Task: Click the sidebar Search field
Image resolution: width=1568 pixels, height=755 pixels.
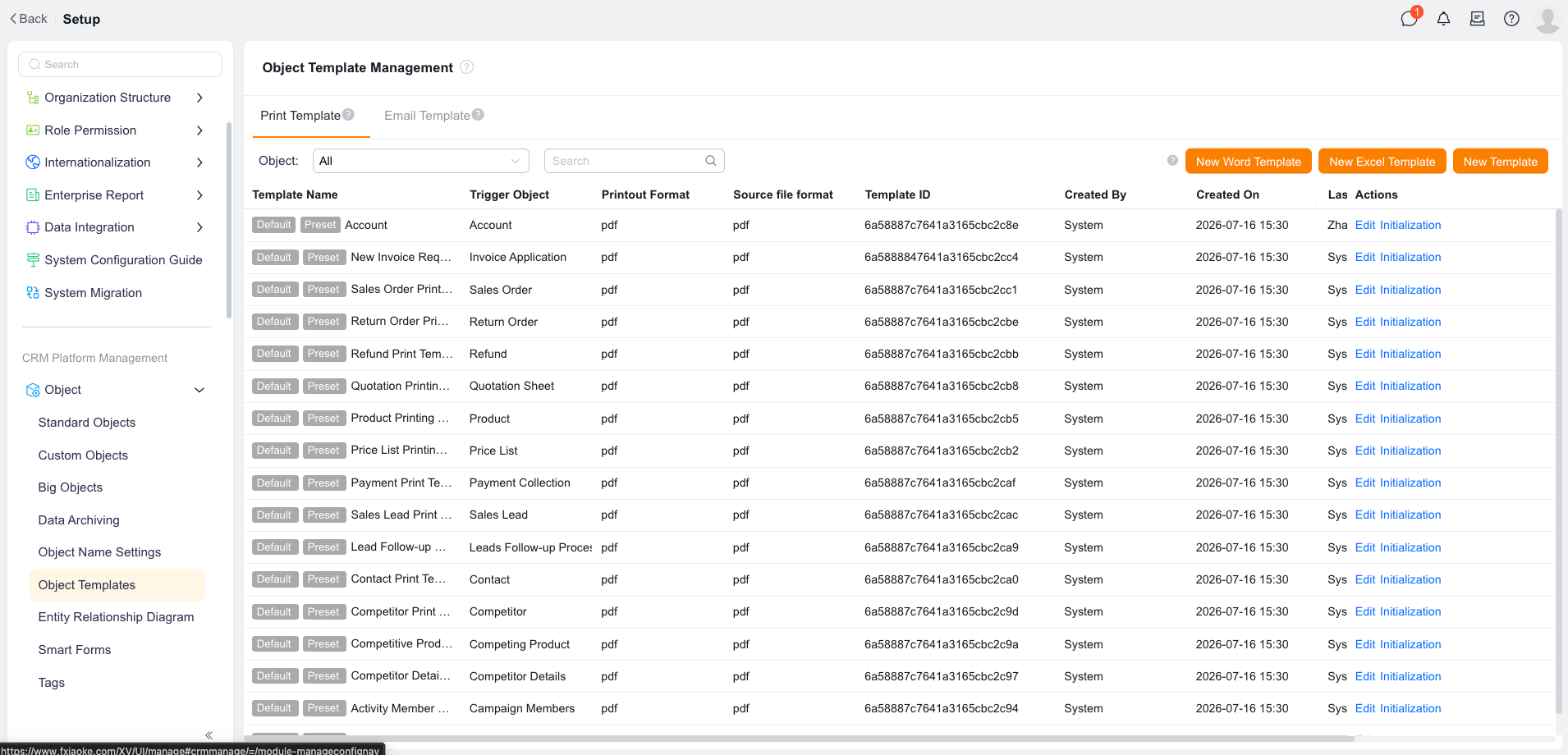Action: [120, 64]
